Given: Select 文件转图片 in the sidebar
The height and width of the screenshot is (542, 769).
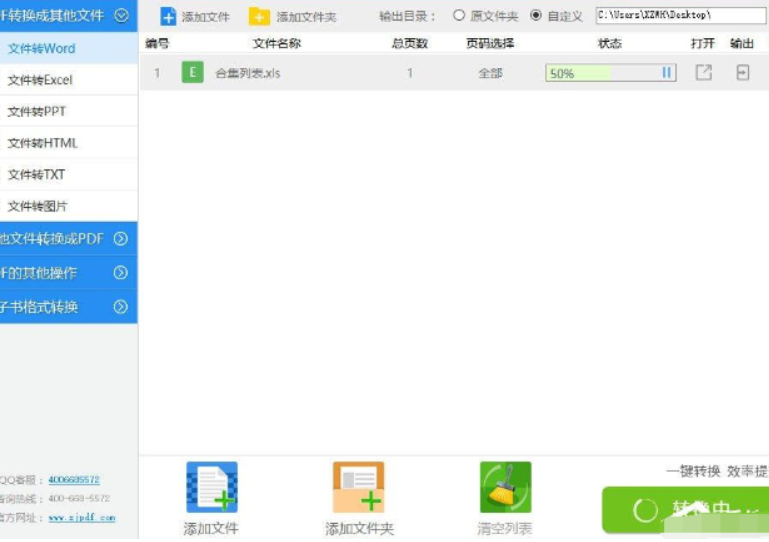Looking at the screenshot, I should (x=69, y=206).
